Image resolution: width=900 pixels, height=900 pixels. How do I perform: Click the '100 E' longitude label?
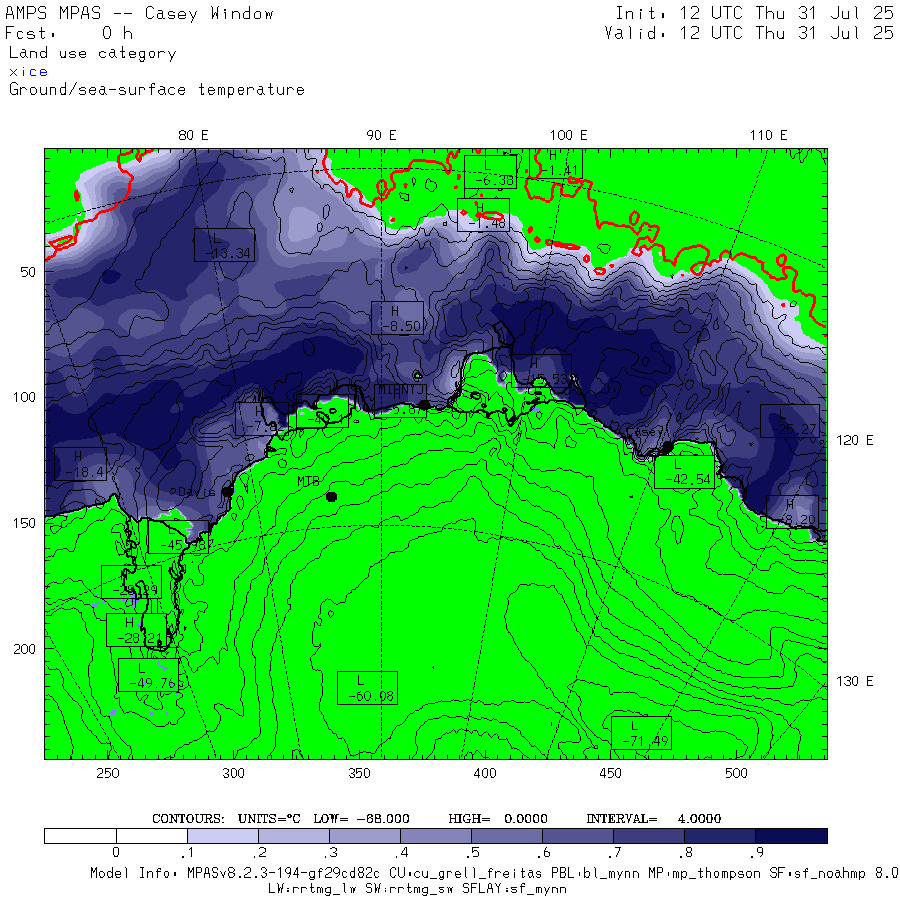[x=568, y=135]
